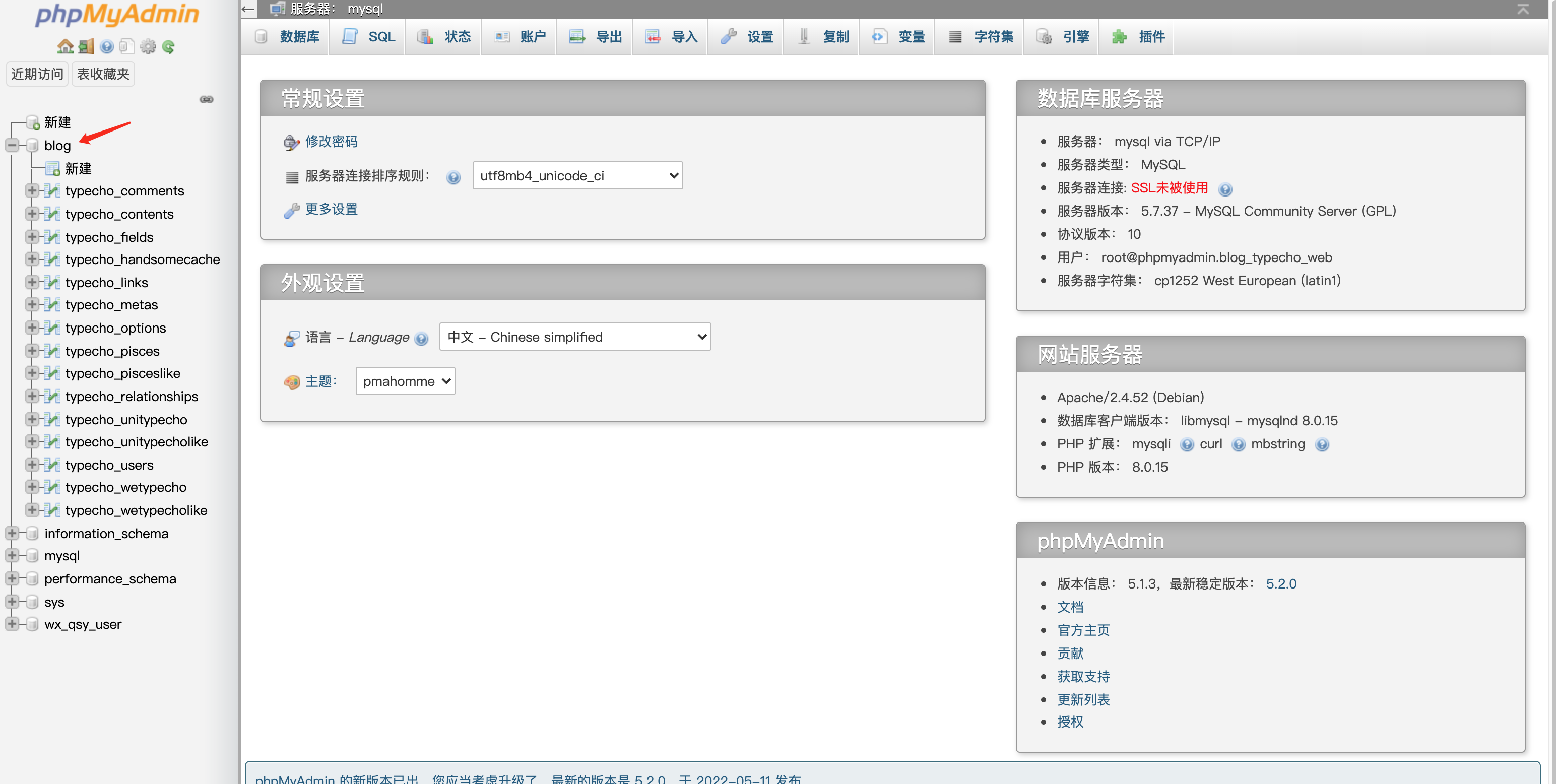1556x784 pixels.
Task: Collapse top panel arrow icon at right
Action: coord(1523,9)
